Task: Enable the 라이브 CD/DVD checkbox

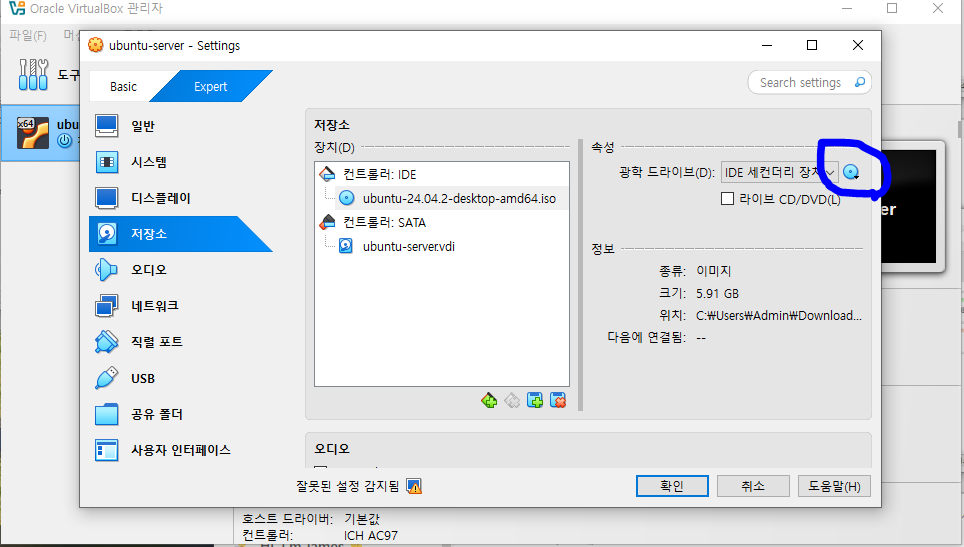Action: 727,199
